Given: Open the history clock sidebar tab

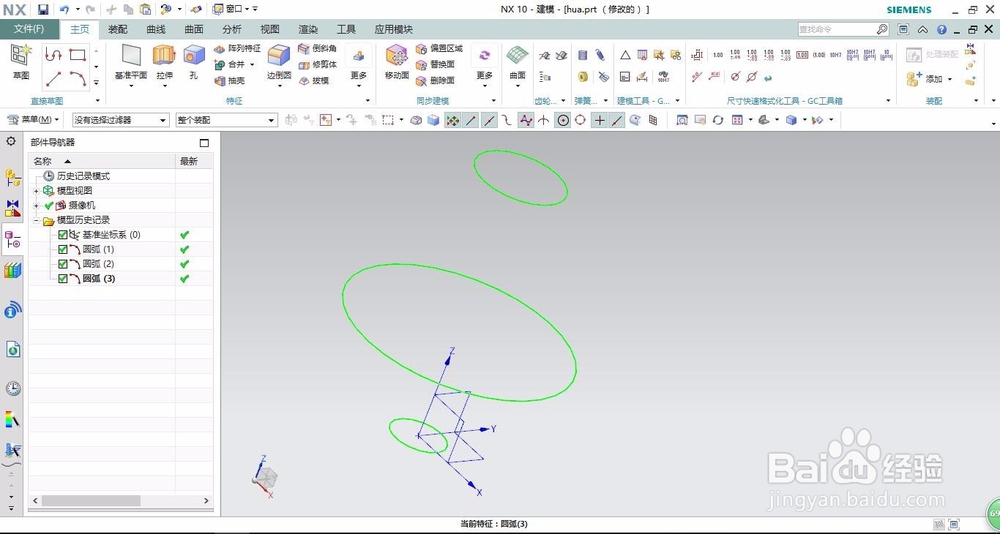Looking at the screenshot, I should tap(13, 389).
